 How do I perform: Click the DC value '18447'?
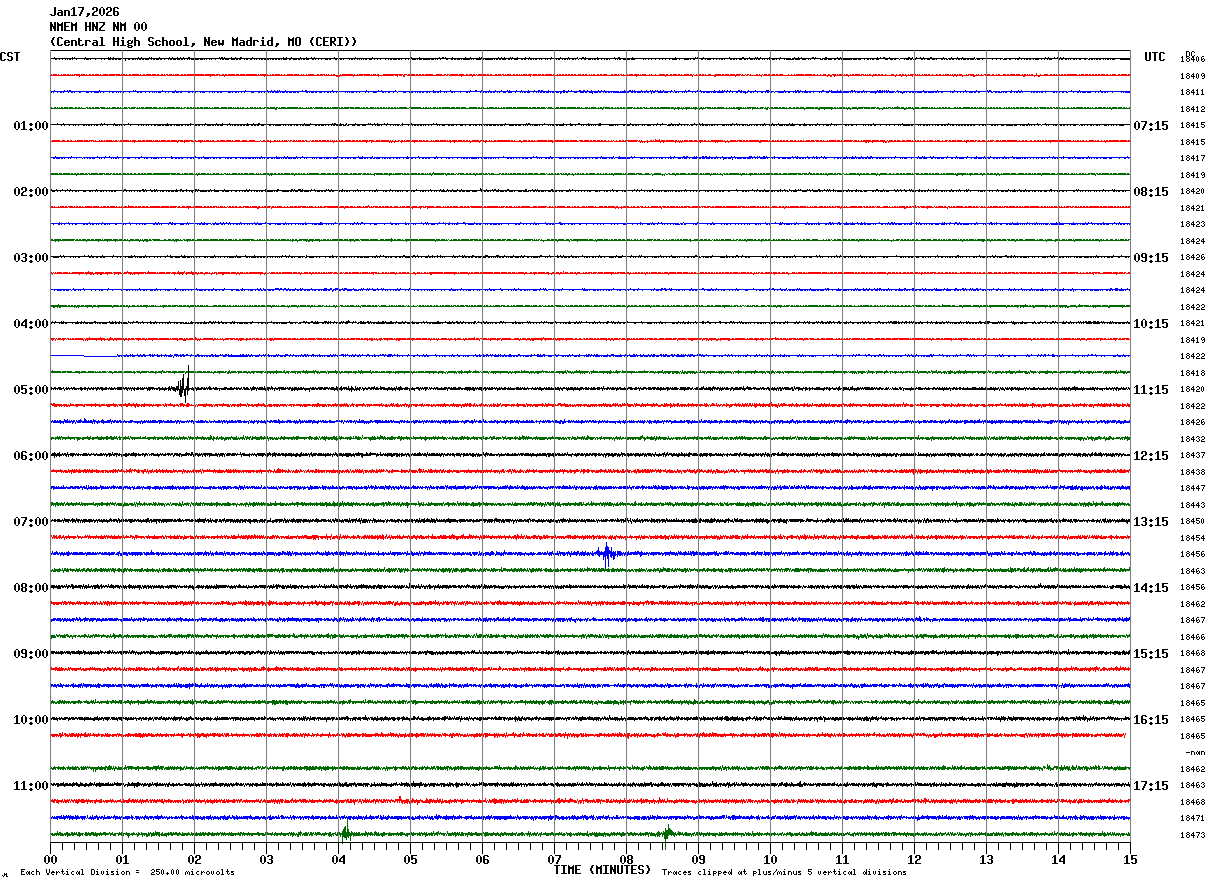tap(1192, 488)
